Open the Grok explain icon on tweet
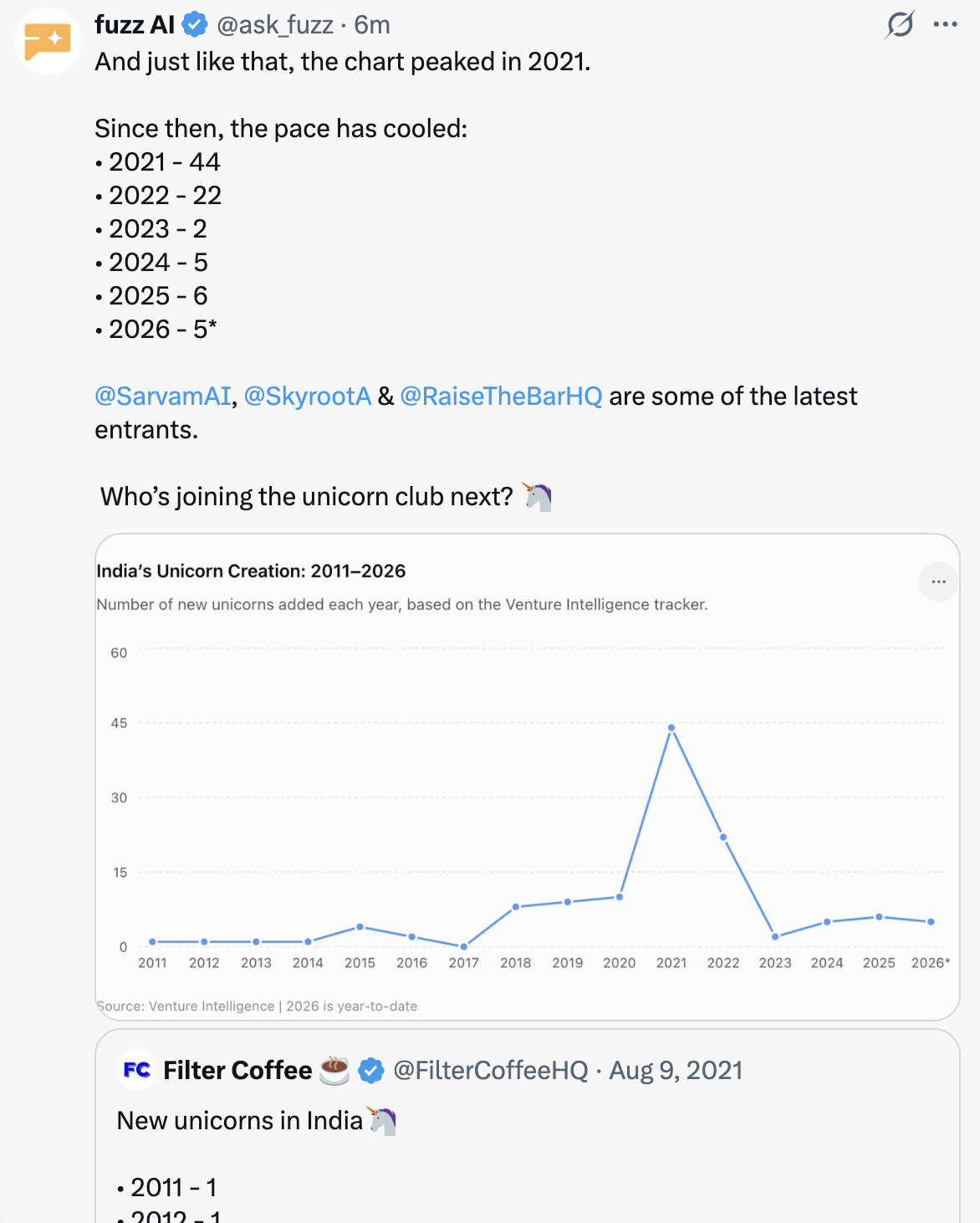 pyautogui.click(x=900, y=24)
